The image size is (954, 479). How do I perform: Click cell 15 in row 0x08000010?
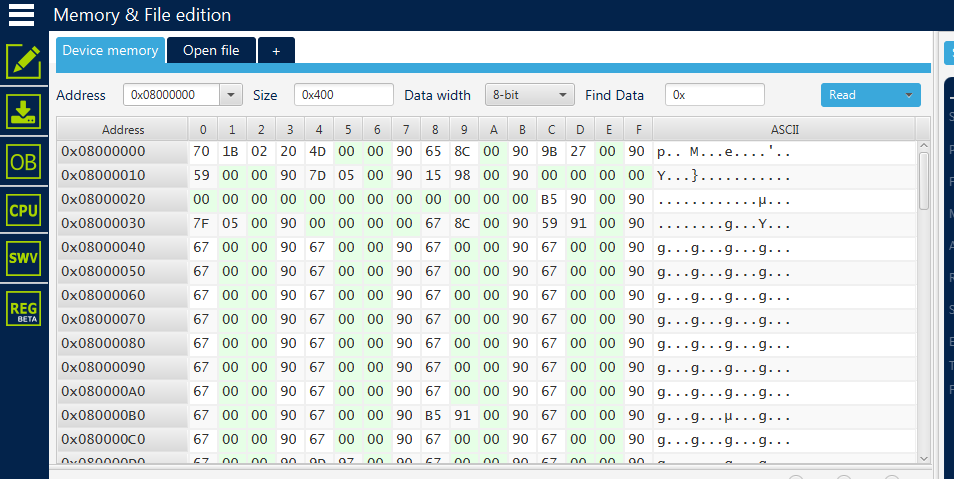tap(434, 176)
